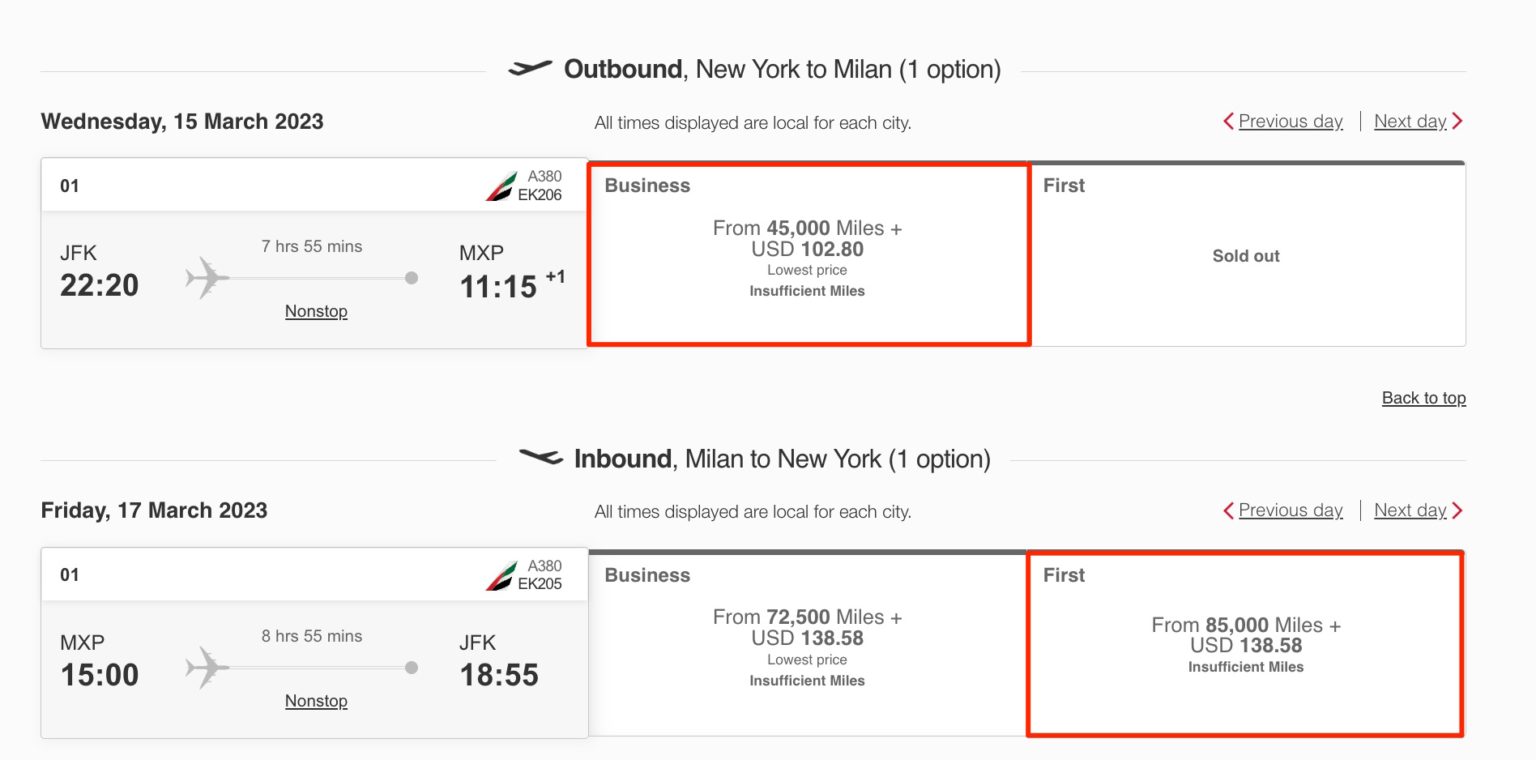
Task: Click the red chevron beside outbound Previous day
Action: pyautogui.click(x=1229, y=121)
